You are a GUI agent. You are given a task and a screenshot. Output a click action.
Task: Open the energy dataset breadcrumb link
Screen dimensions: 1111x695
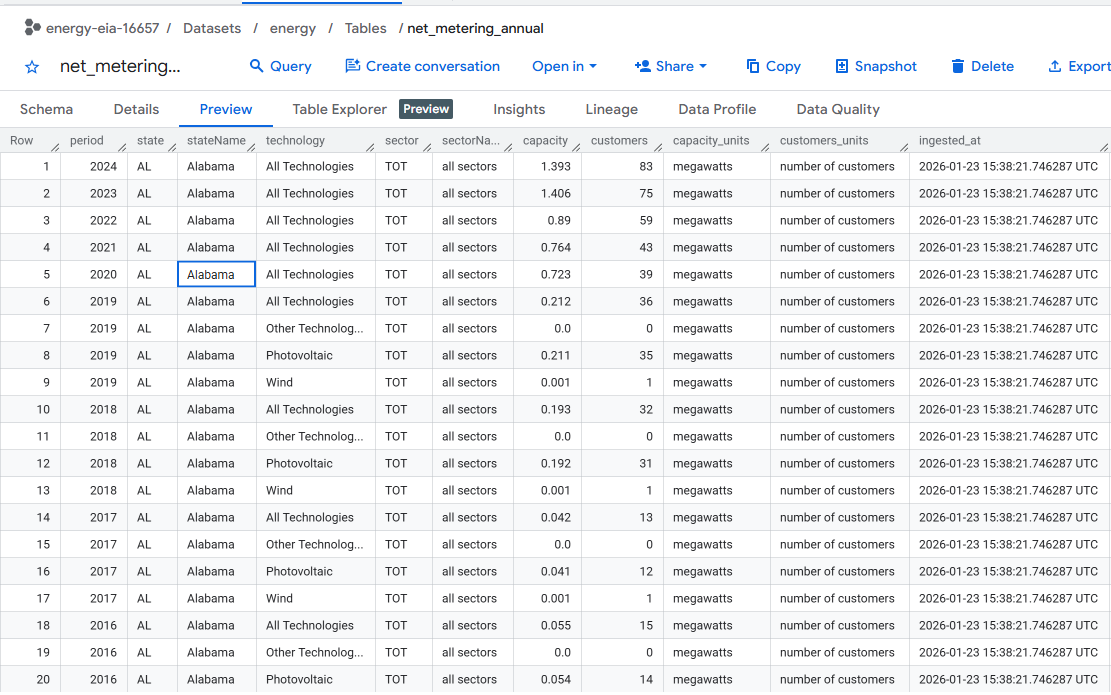pos(292,28)
